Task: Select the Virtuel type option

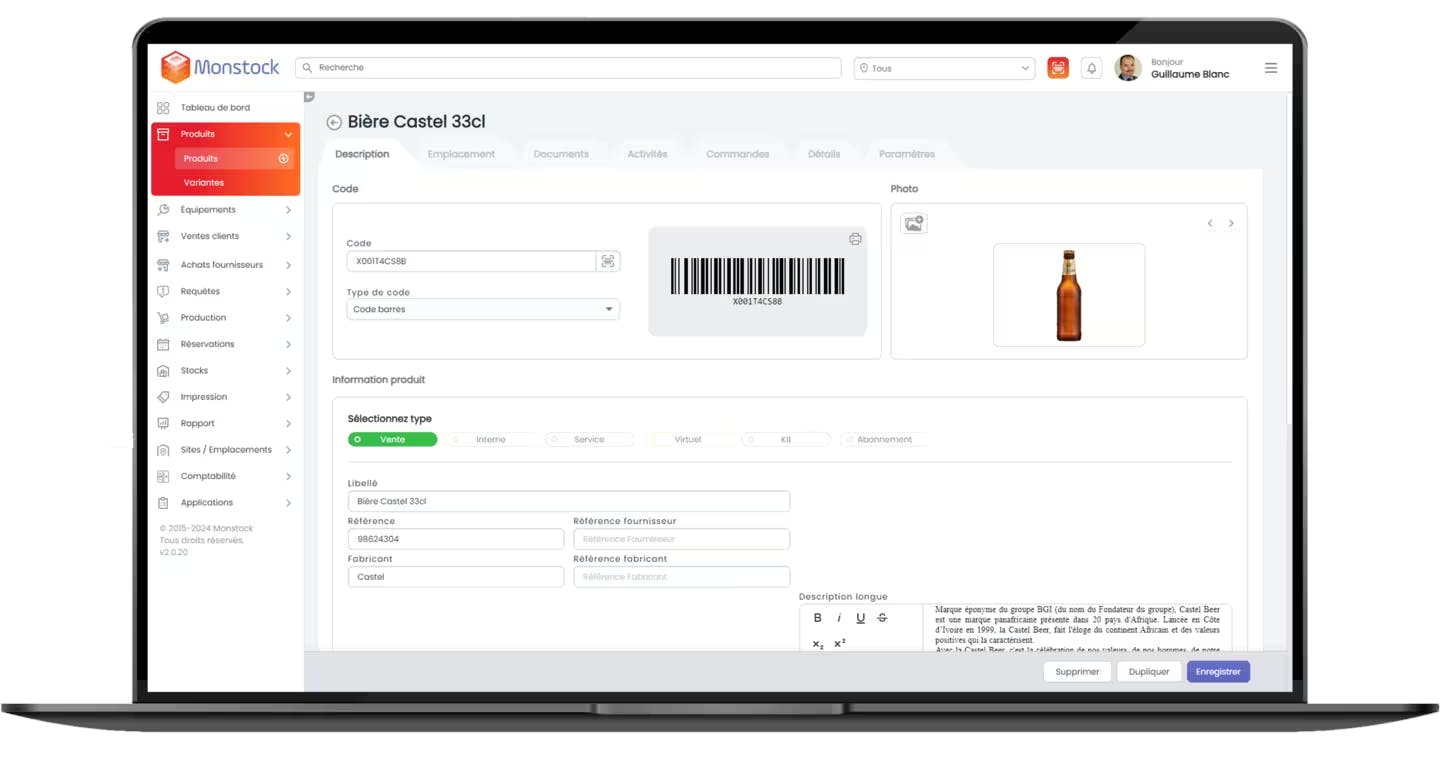Action: pyautogui.click(x=687, y=439)
